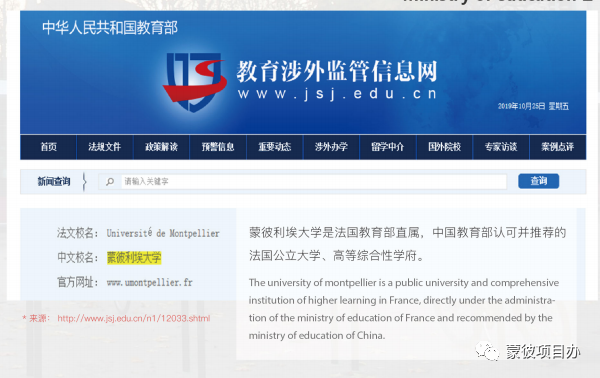Click the www.jsj.edu.cn banner address
This screenshot has height=378, width=600.
[337, 94]
